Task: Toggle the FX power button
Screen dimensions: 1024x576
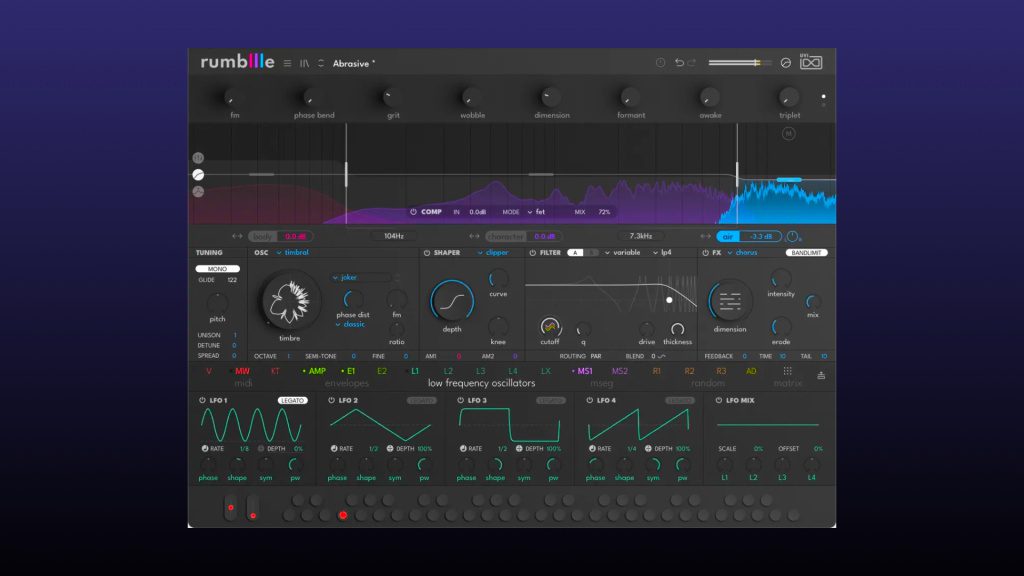Action: pyautogui.click(x=705, y=253)
